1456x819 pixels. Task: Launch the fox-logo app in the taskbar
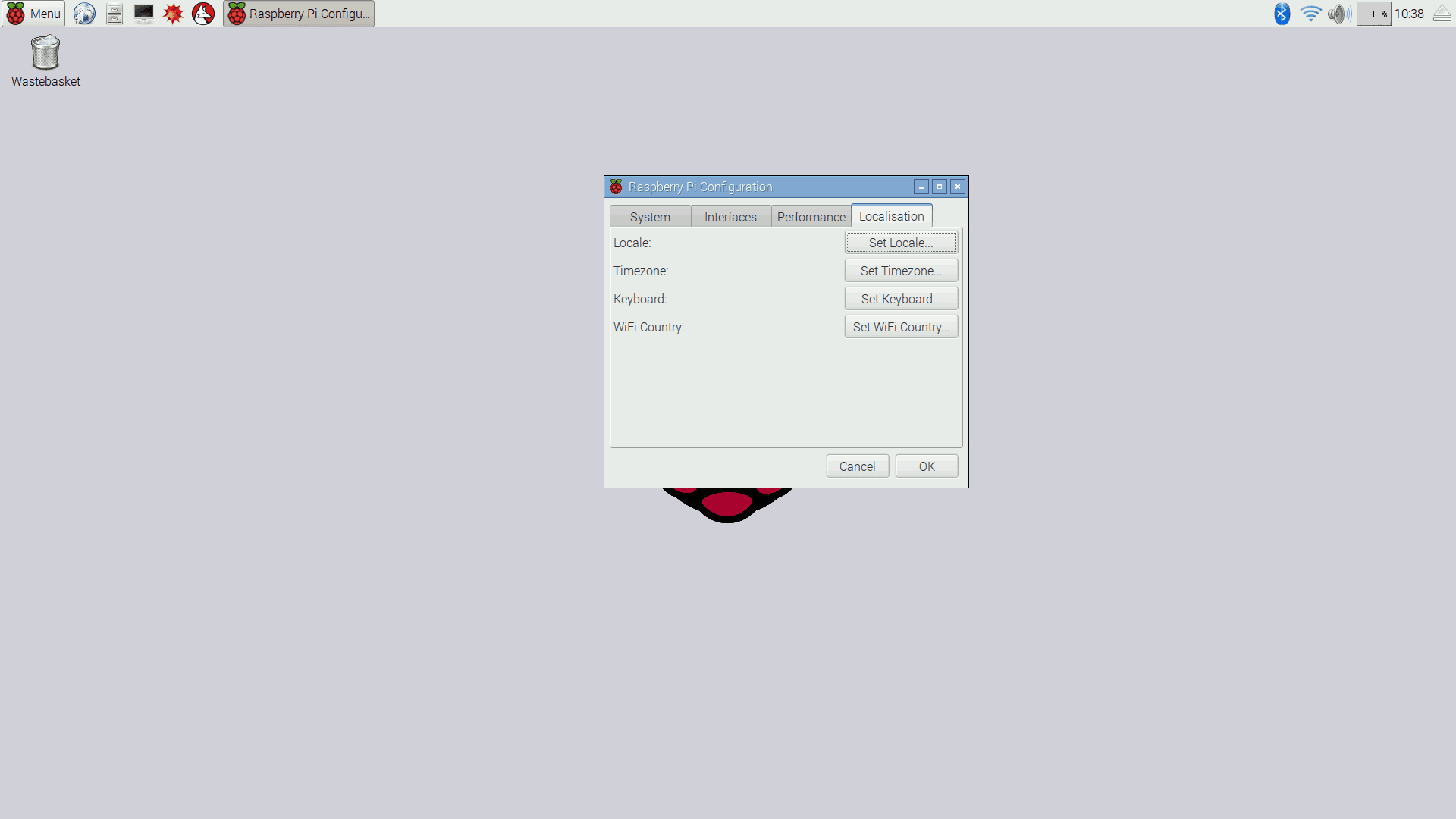(x=202, y=13)
